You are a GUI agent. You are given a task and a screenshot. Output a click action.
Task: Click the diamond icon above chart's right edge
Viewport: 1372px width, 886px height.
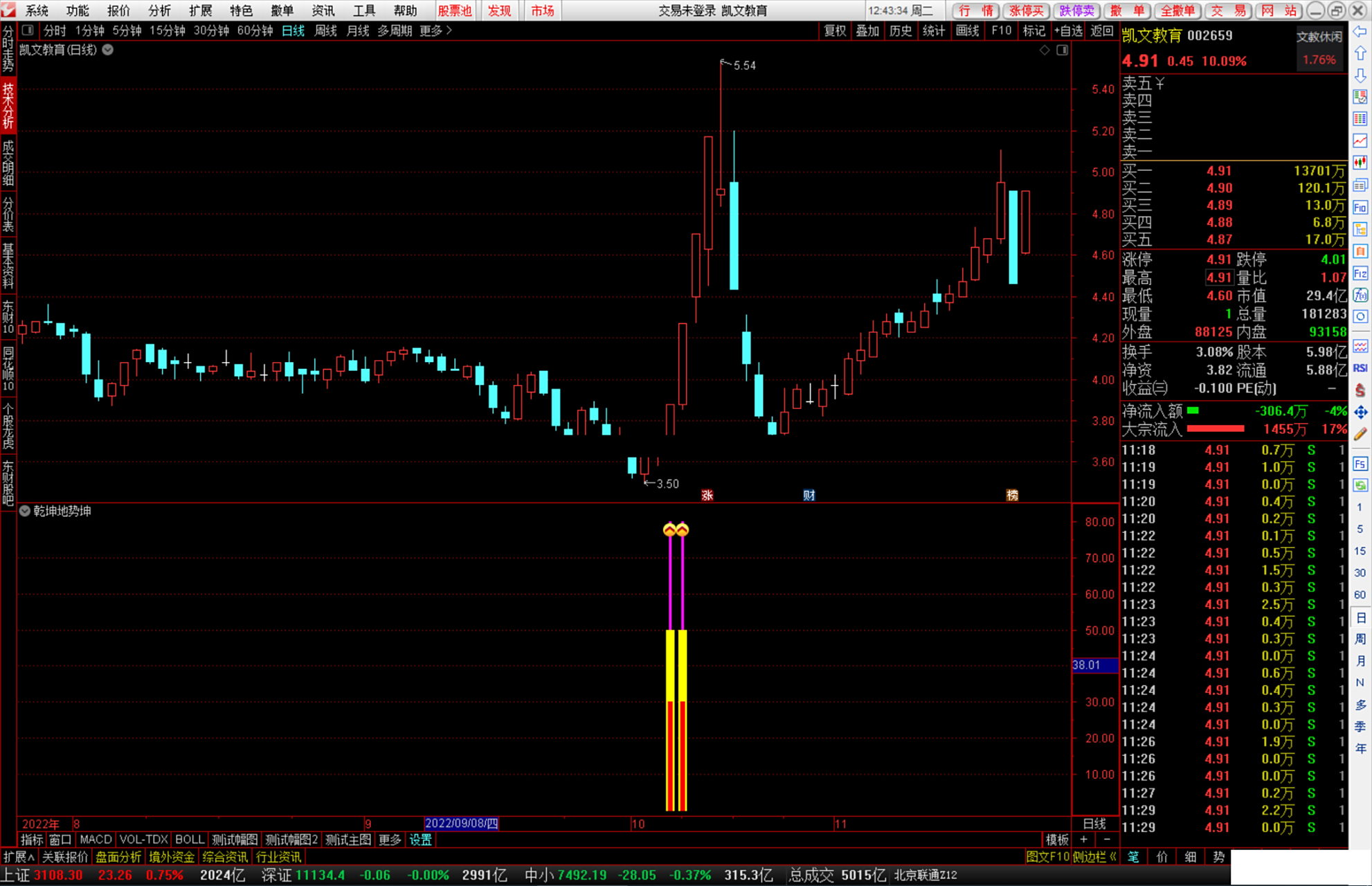1045,50
